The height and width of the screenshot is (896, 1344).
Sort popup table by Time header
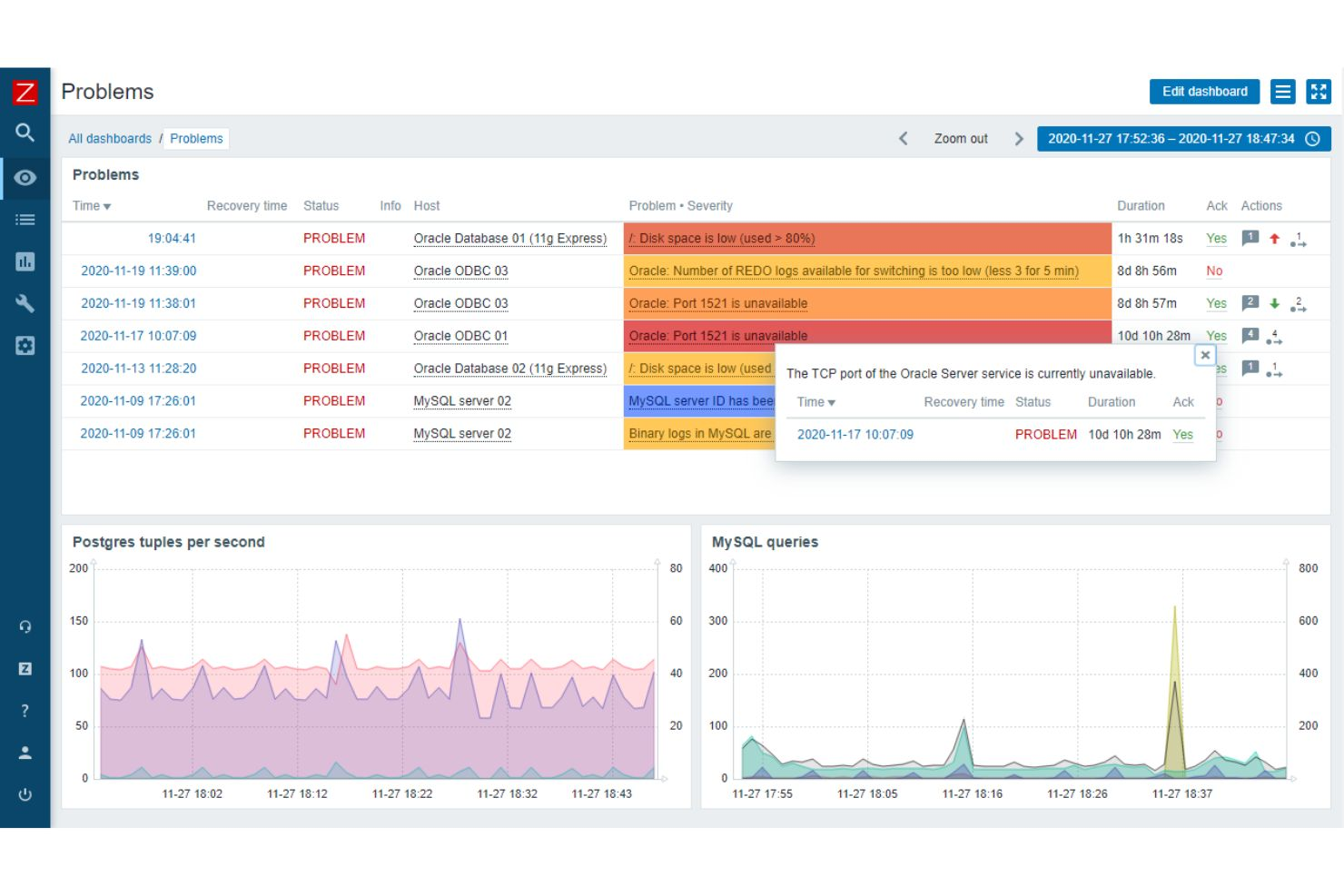(x=815, y=402)
